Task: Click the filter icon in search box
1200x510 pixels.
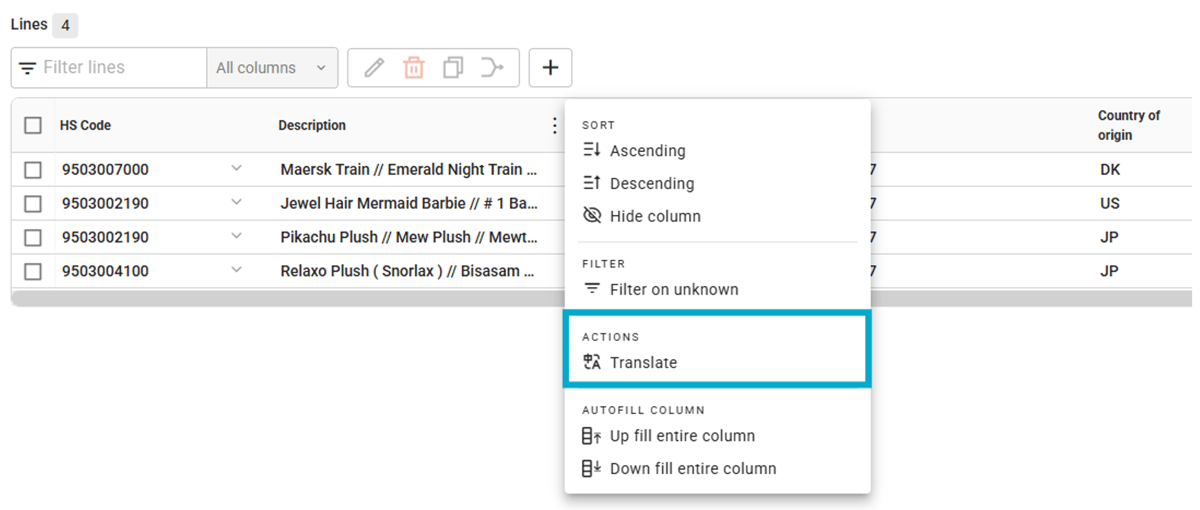Action: (28, 68)
